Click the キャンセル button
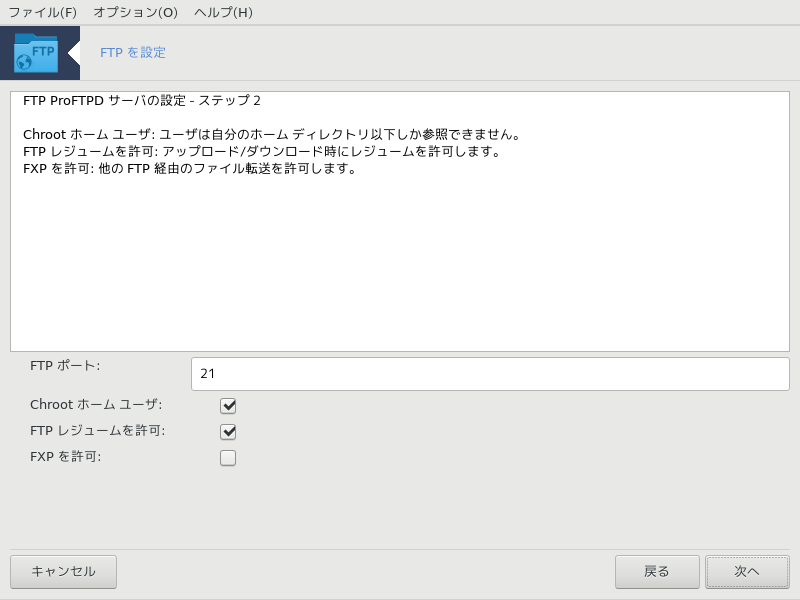800x600 pixels. [63, 571]
